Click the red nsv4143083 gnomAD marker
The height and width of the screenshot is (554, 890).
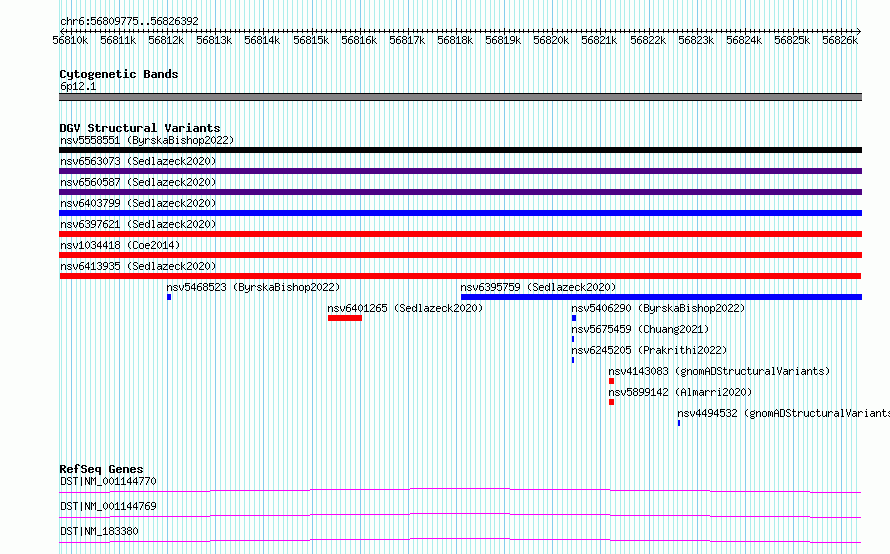611,381
